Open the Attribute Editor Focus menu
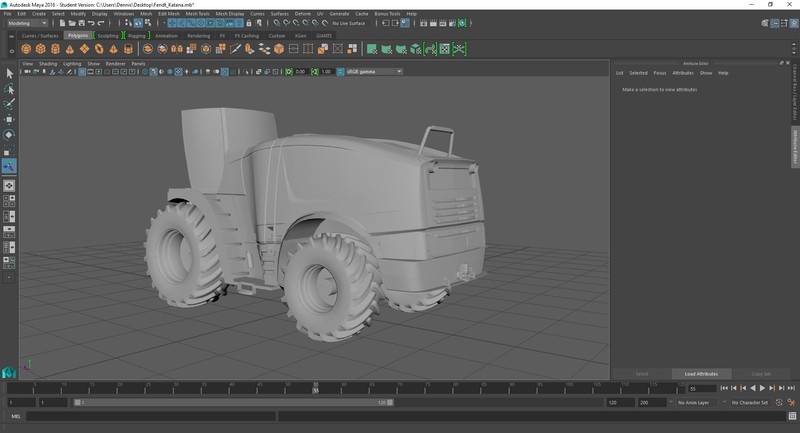Viewport: 800px width, 433px height. point(660,73)
